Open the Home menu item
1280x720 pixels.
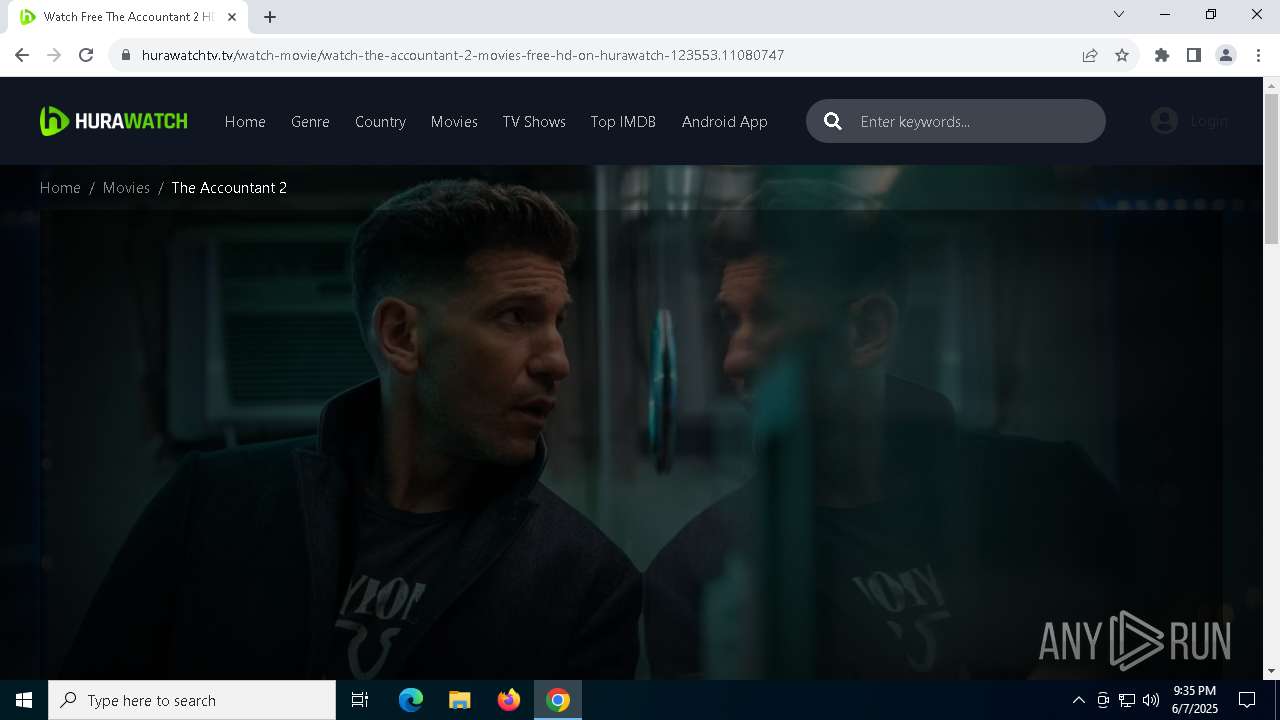[x=245, y=121]
